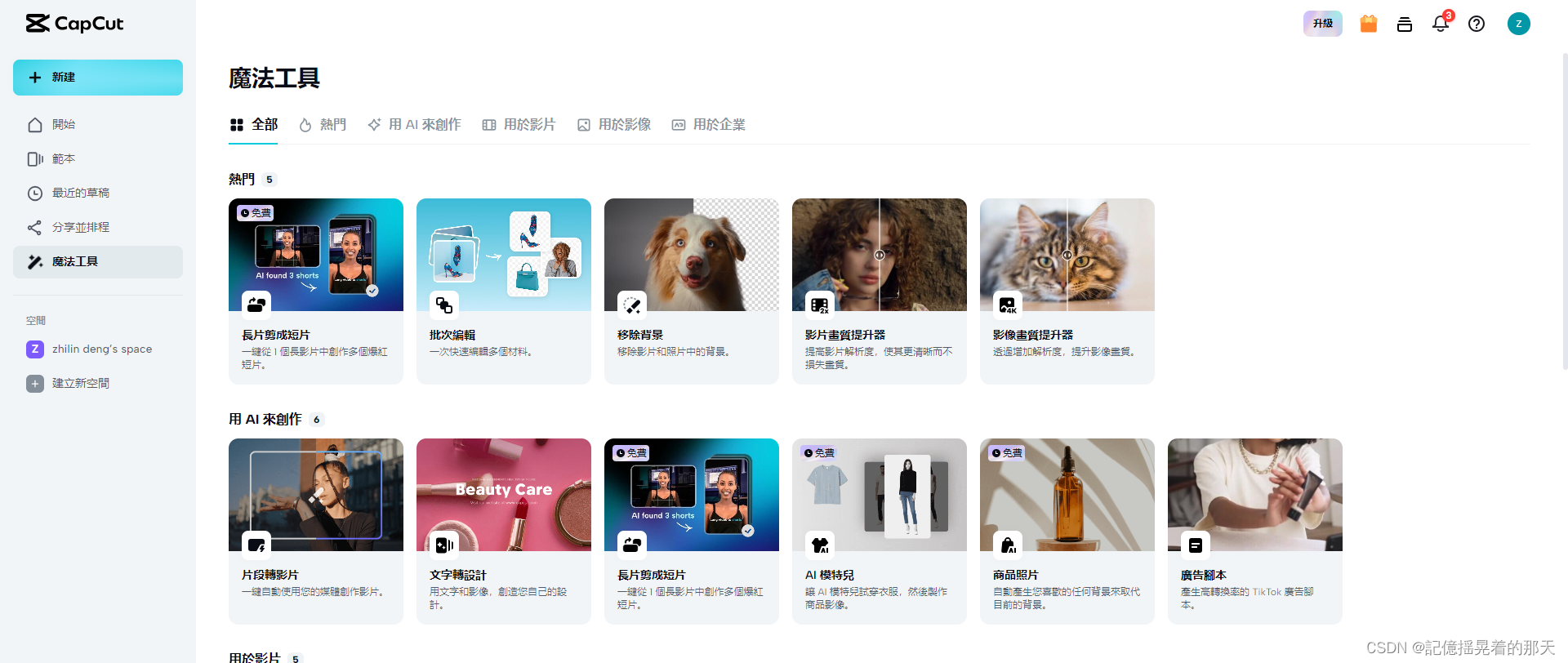Screen dimensions: 1568x663
Task: Open 分享並排程 share and schedule
Action: pos(98,228)
